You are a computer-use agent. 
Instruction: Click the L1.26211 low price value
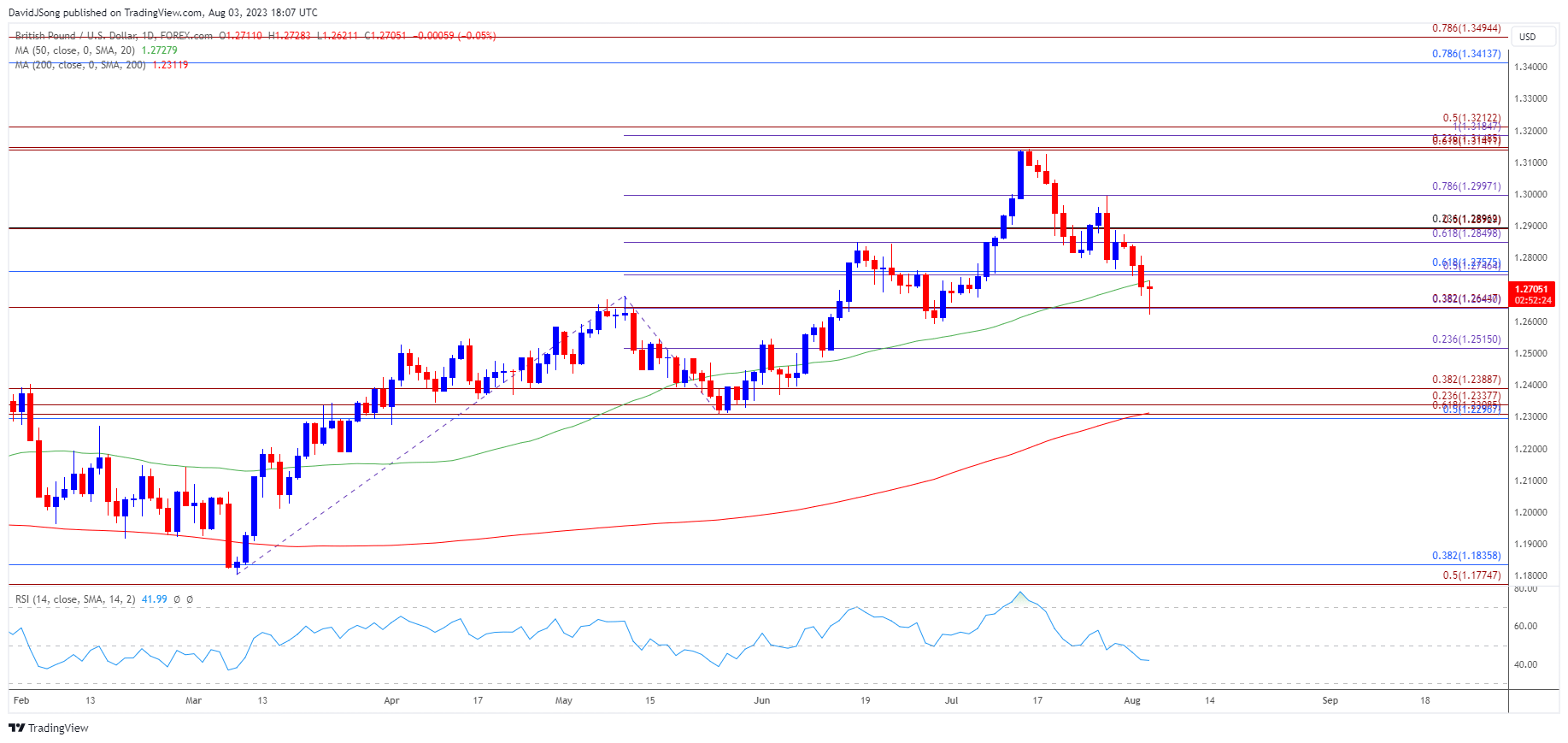(338, 36)
